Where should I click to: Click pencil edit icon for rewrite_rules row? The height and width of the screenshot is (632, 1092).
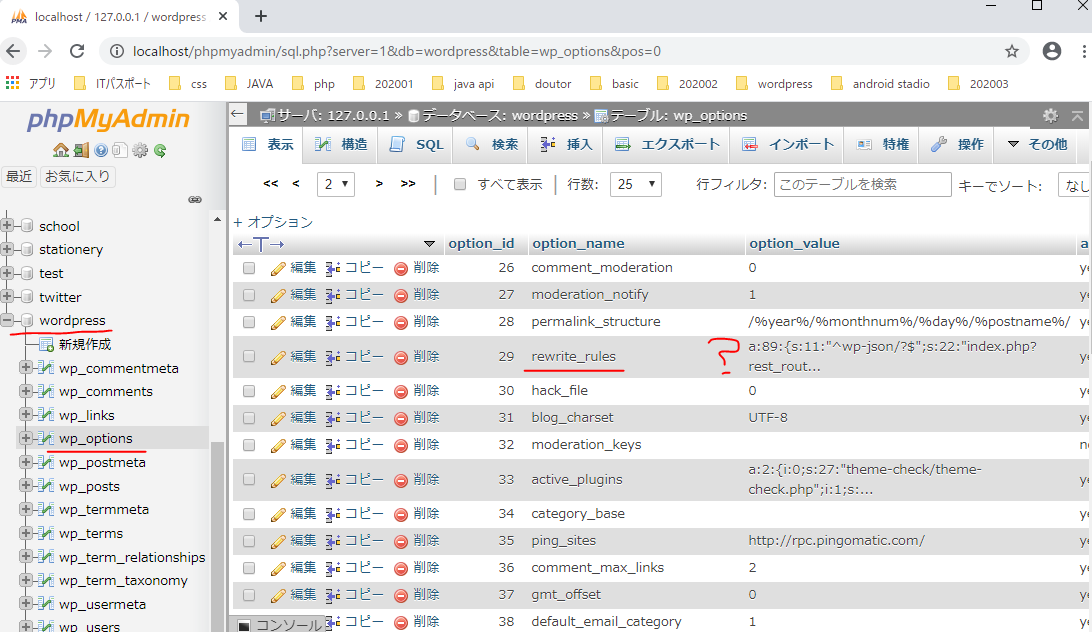278,357
